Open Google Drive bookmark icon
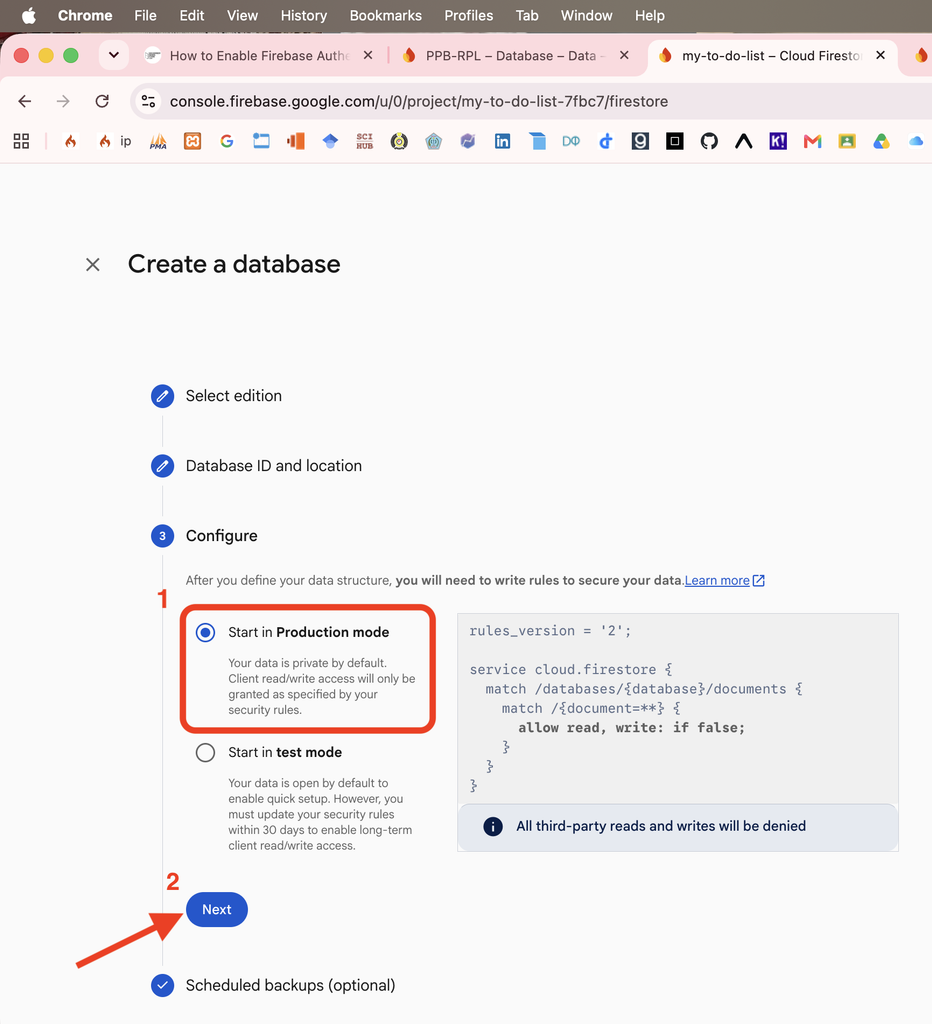The width and height of the screenshot is (932, 1024). pos(881,141)
